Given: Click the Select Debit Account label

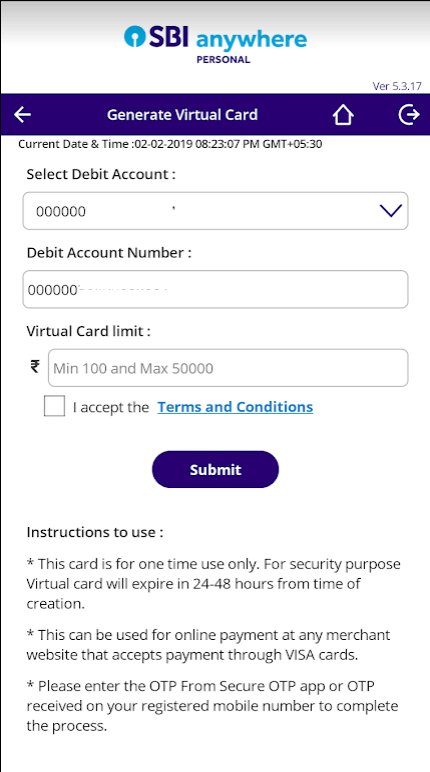Looking at the screenshot, I should click(x=101, y=174).
